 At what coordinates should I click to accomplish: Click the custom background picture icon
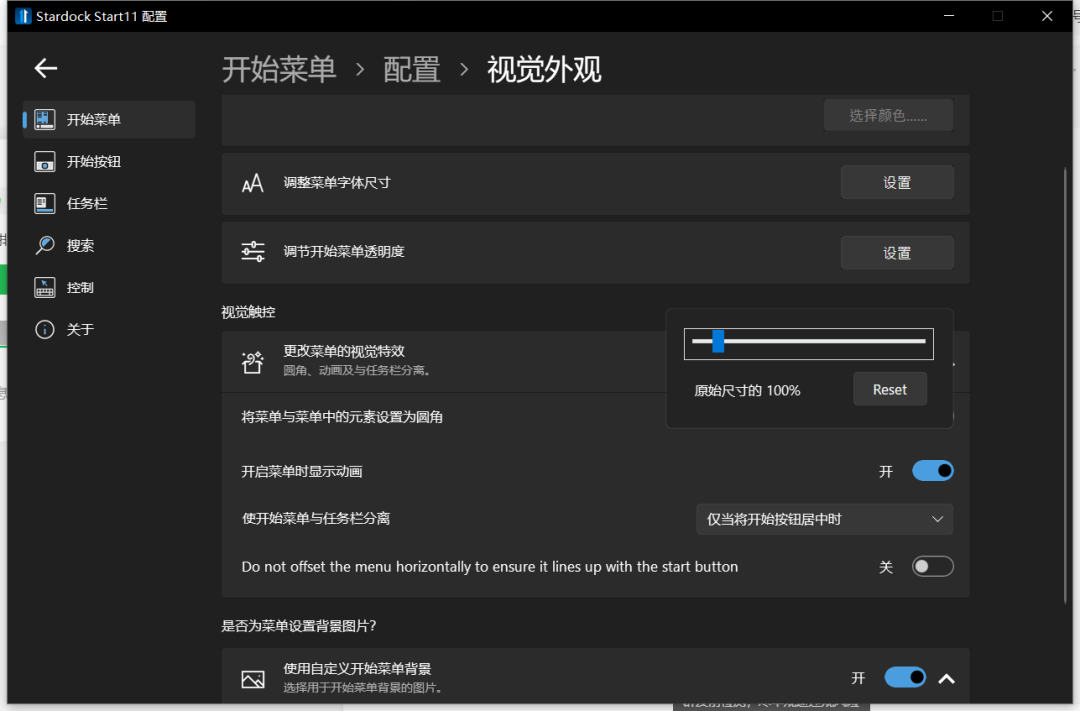[253, 679]
